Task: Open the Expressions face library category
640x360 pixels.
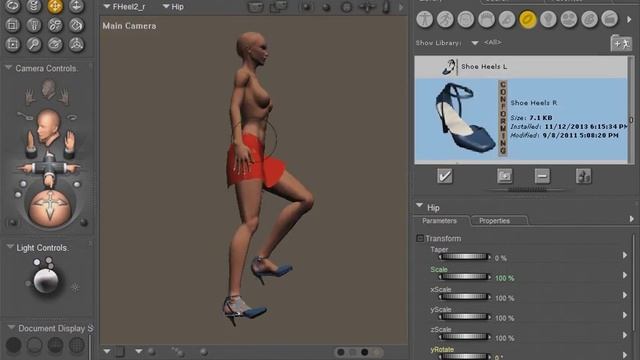Action: [x=466, y=19]
